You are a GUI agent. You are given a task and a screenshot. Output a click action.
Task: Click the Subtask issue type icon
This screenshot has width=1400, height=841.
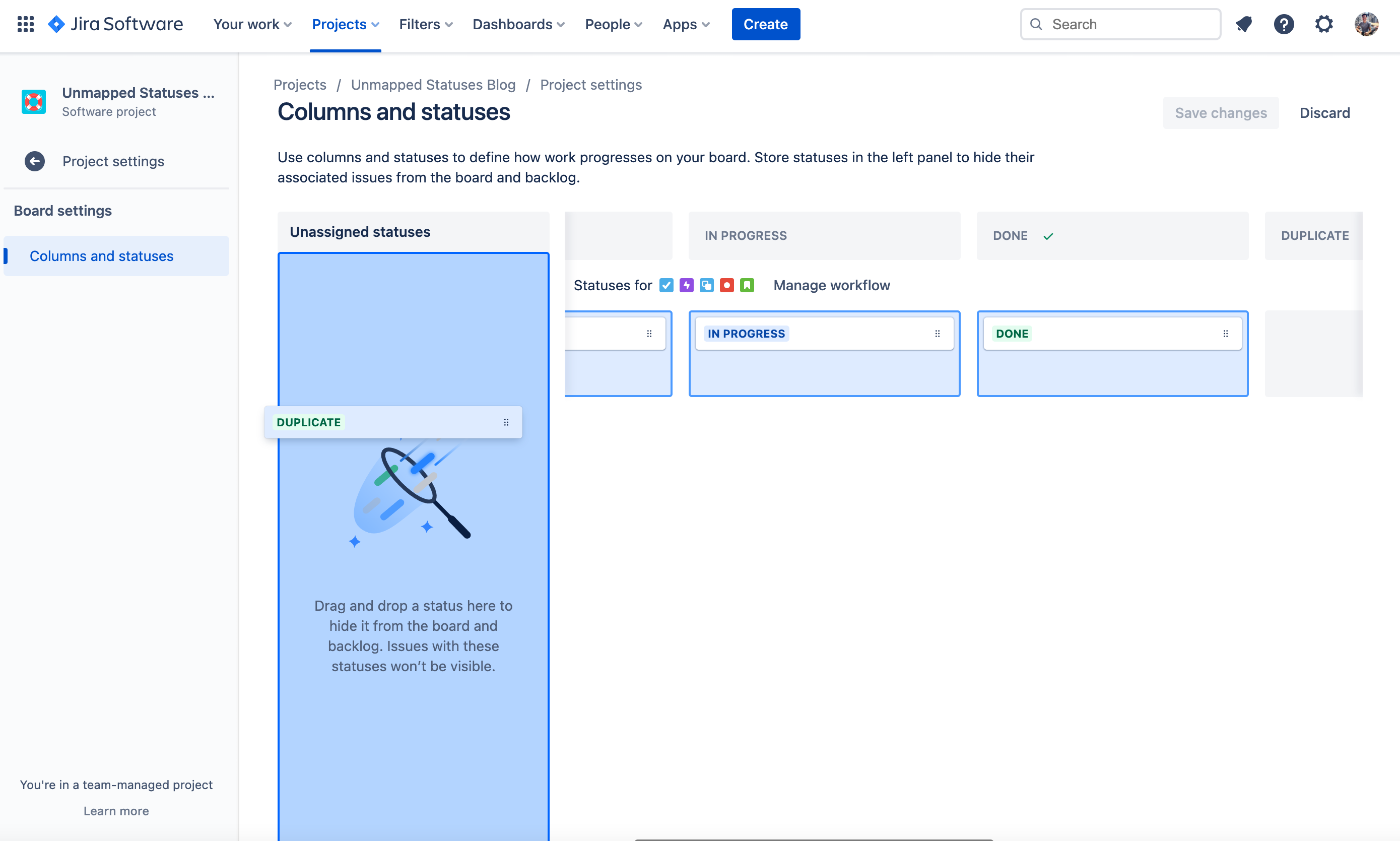[706, 285]
